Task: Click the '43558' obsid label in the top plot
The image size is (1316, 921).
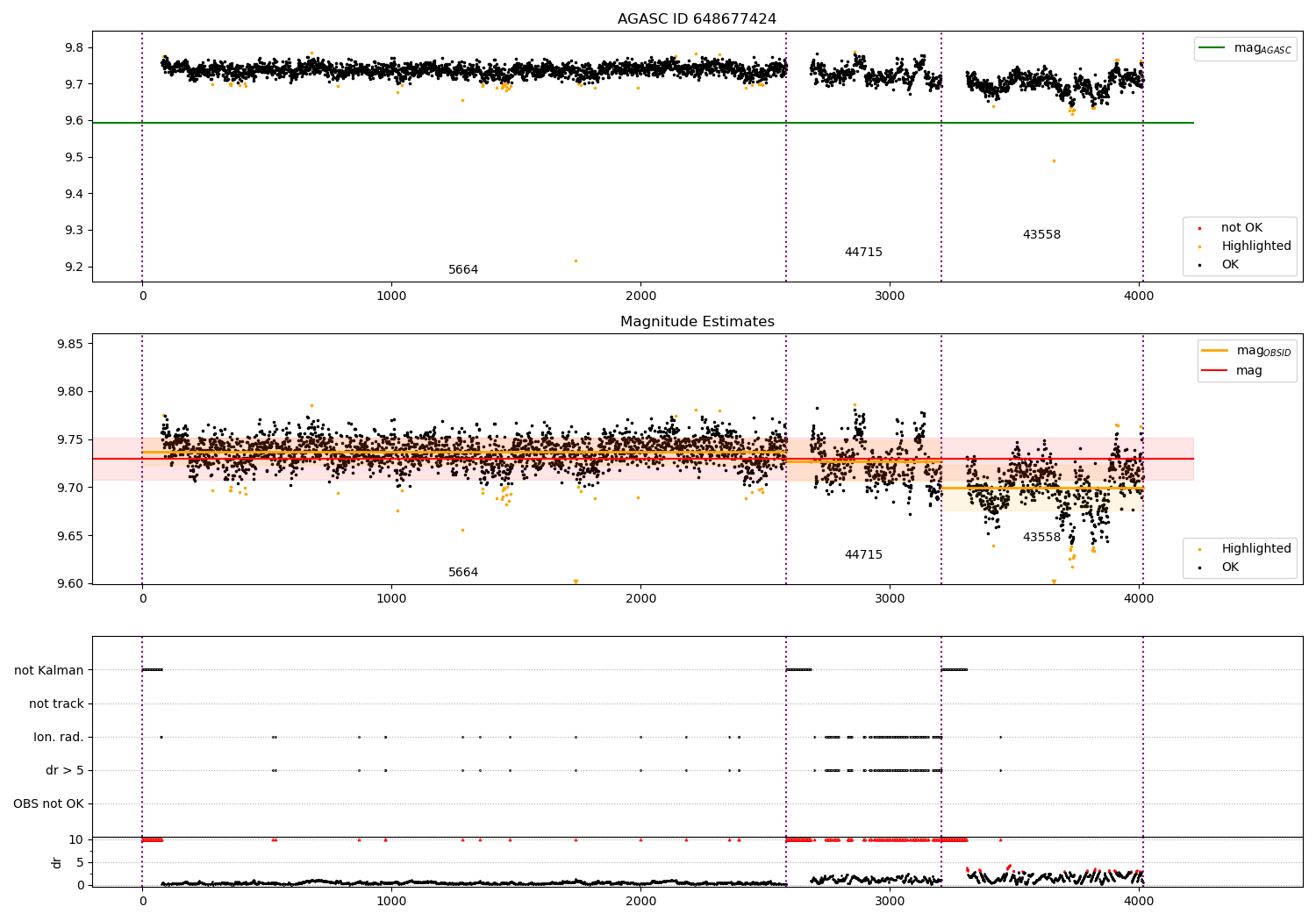Action: (1041, 235)
